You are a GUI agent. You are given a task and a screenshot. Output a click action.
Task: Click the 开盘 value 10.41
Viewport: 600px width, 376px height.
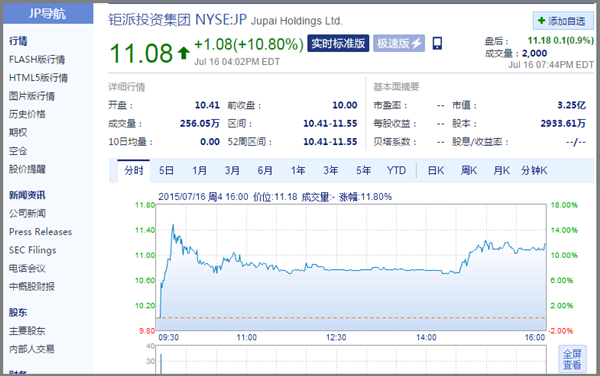point(207,105)
